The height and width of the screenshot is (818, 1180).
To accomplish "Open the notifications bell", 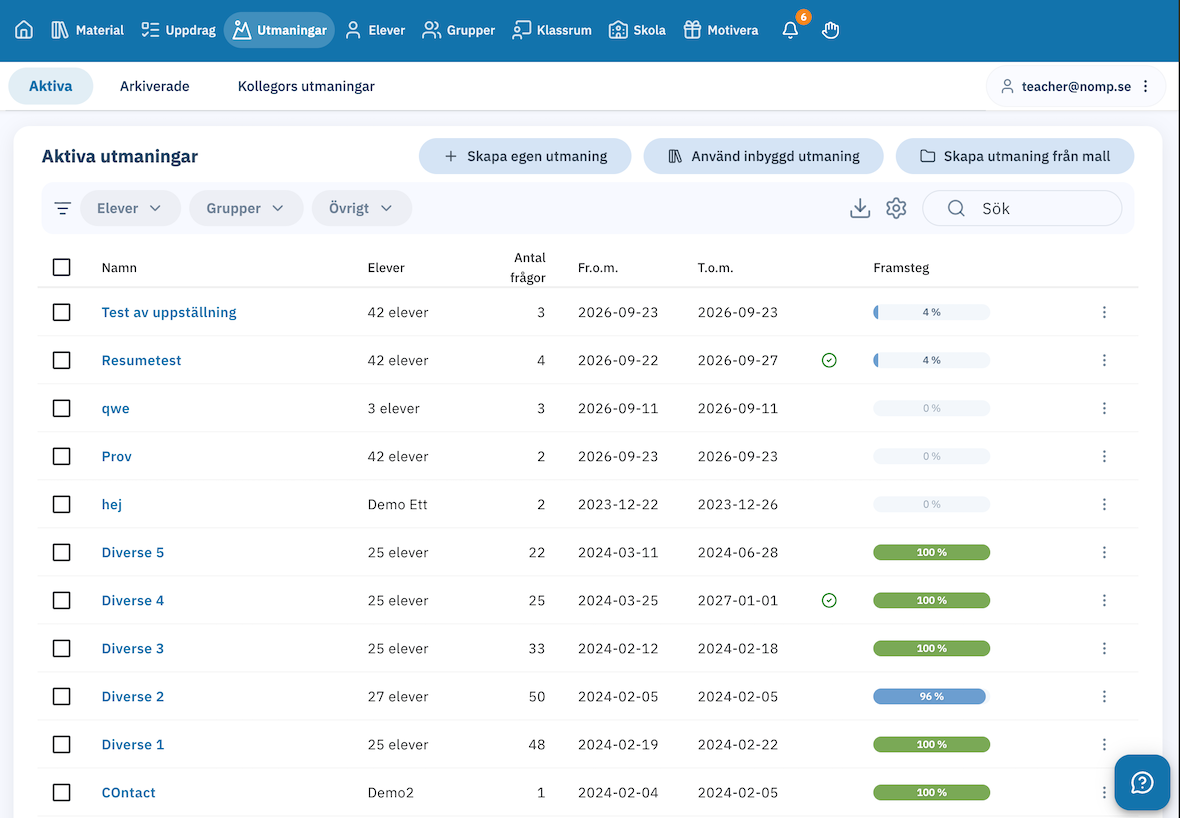I will [x=790, y=30].
